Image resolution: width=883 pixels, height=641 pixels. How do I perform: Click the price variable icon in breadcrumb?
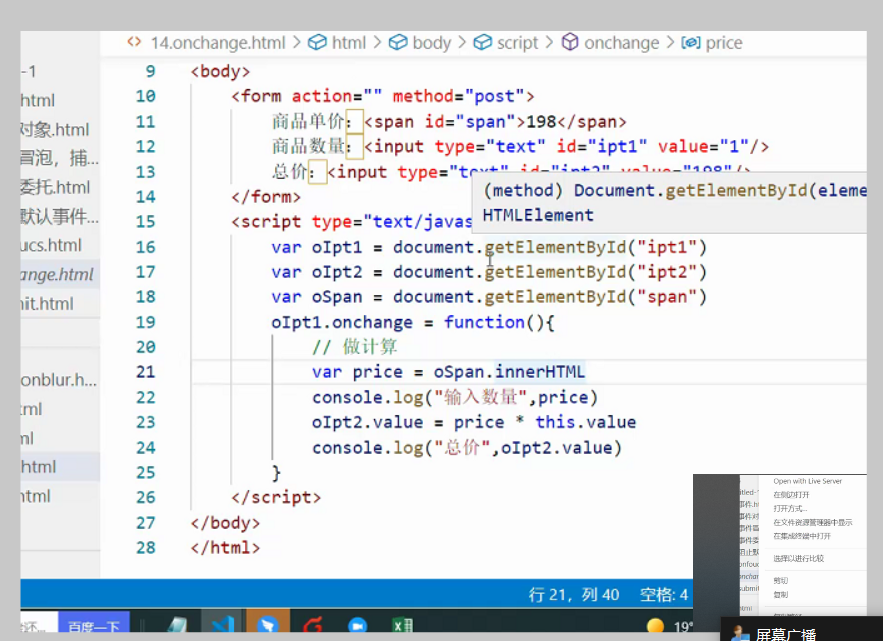690,43
